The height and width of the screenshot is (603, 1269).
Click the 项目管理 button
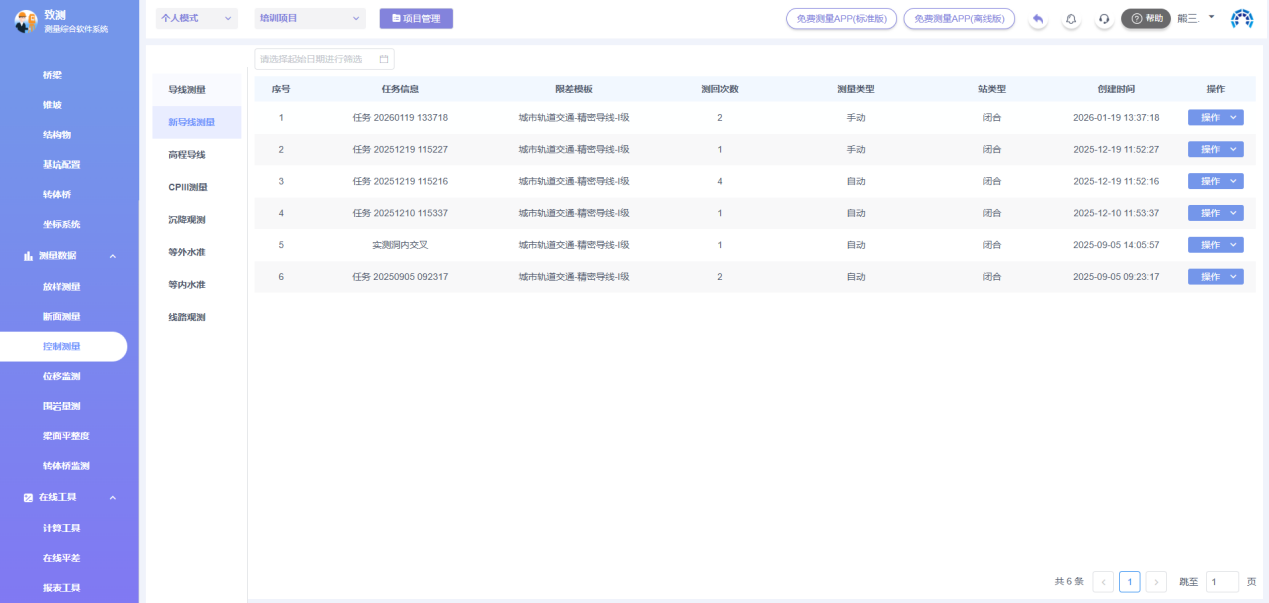coord(416,18)
